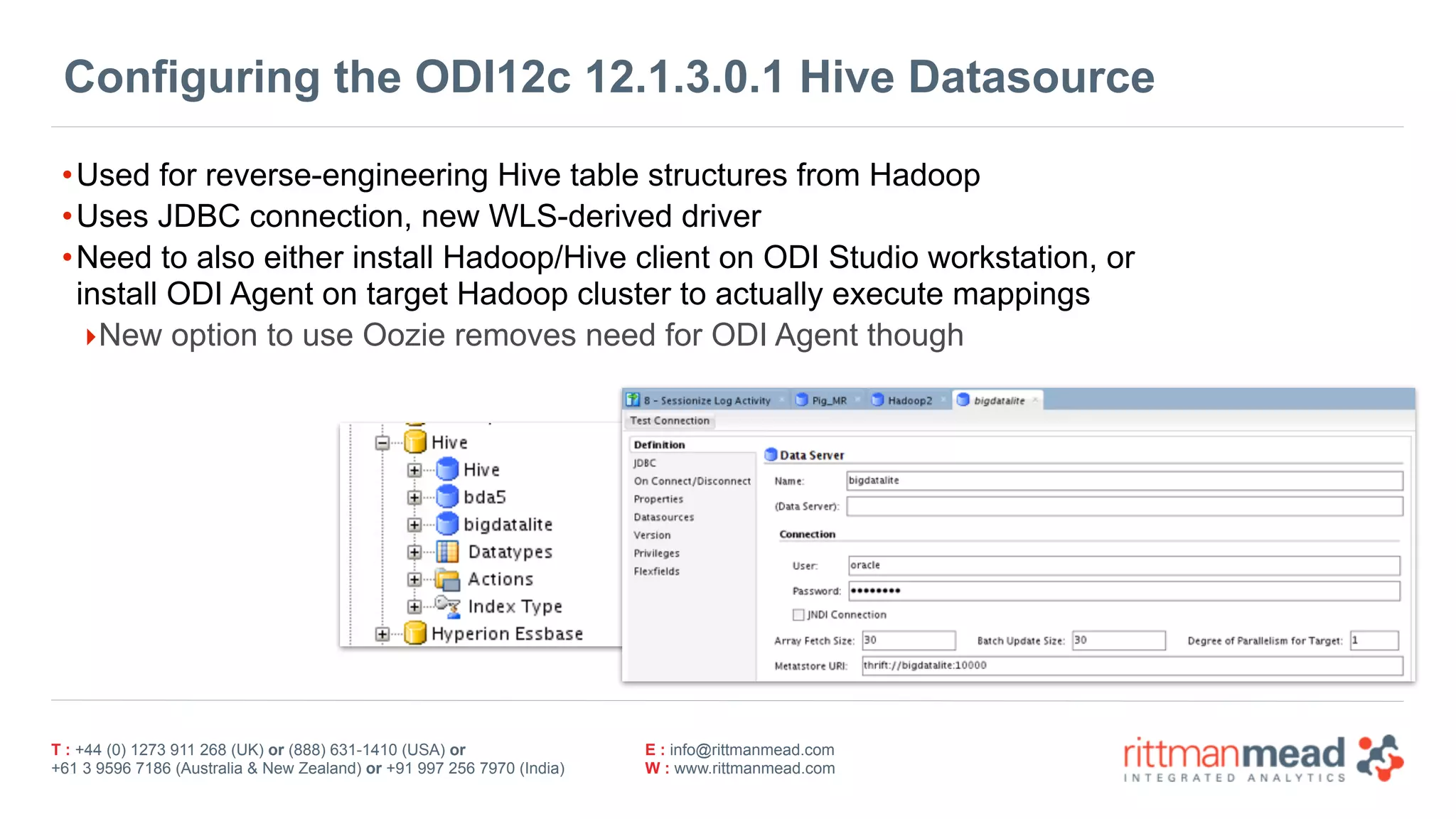
Task: Click the Datatypes grid icon
Action: click(x=447, y=552)
